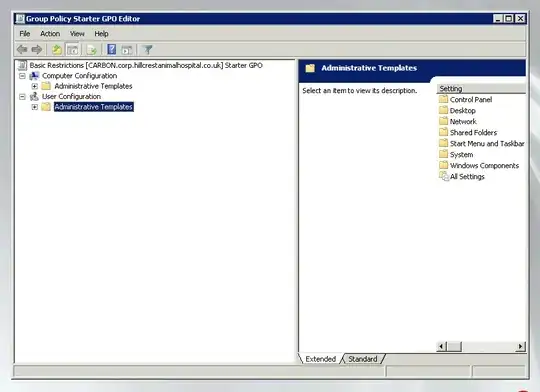Select the 'Windows Components' text row

484,165
